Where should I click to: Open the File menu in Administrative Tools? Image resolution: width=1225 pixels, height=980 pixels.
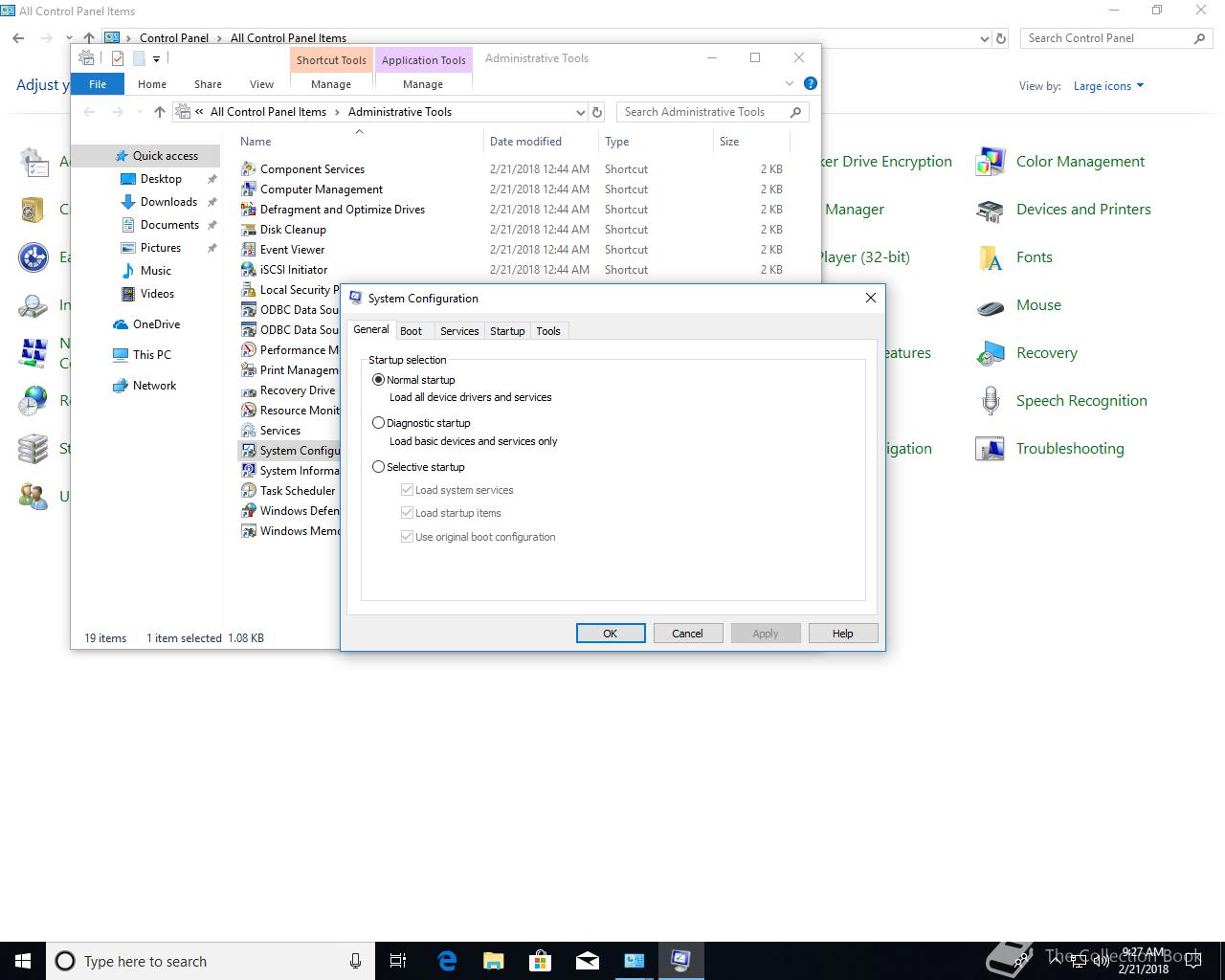98,84
